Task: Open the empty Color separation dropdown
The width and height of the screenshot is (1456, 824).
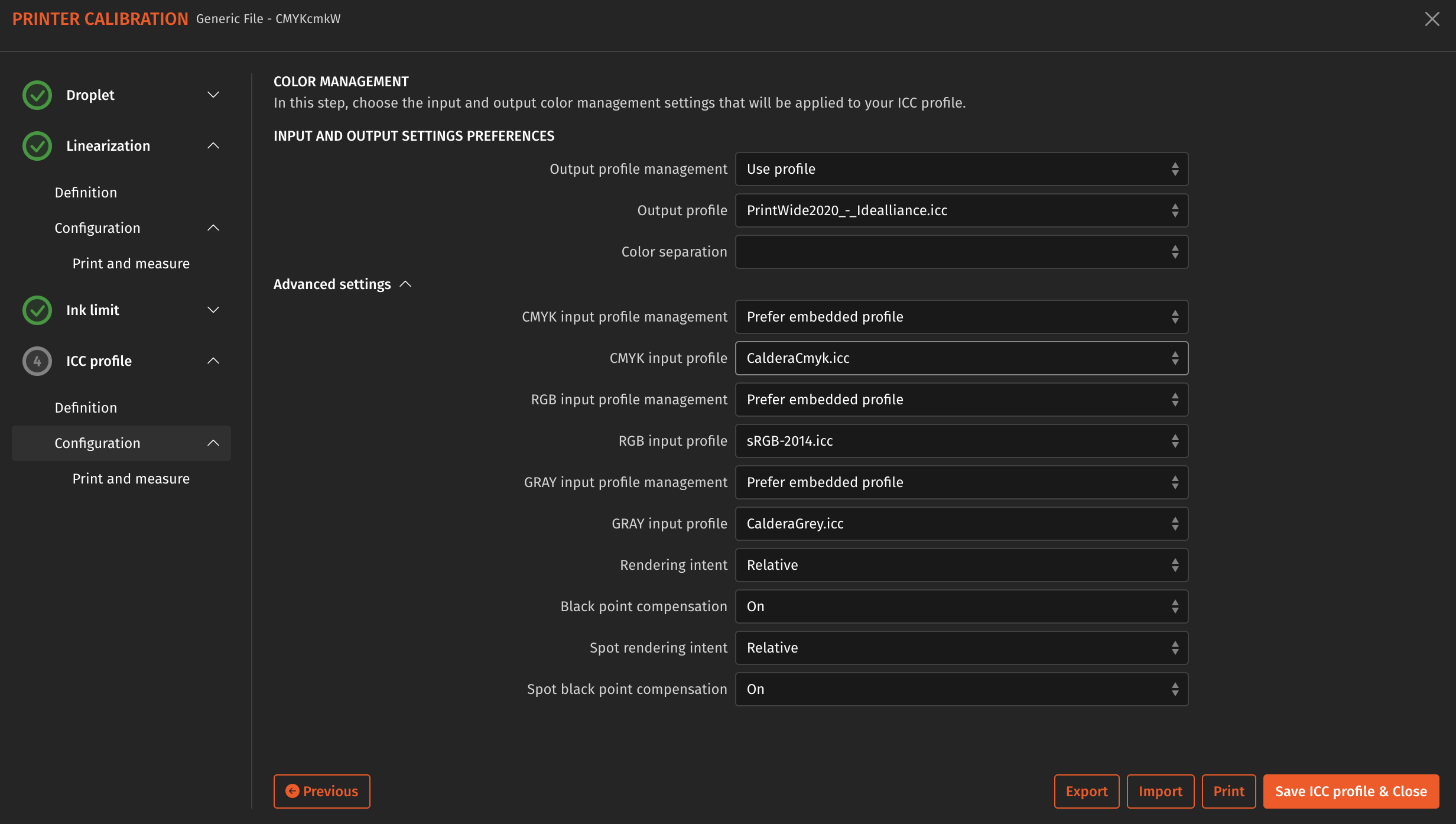Action: click(x=961, y=252)
